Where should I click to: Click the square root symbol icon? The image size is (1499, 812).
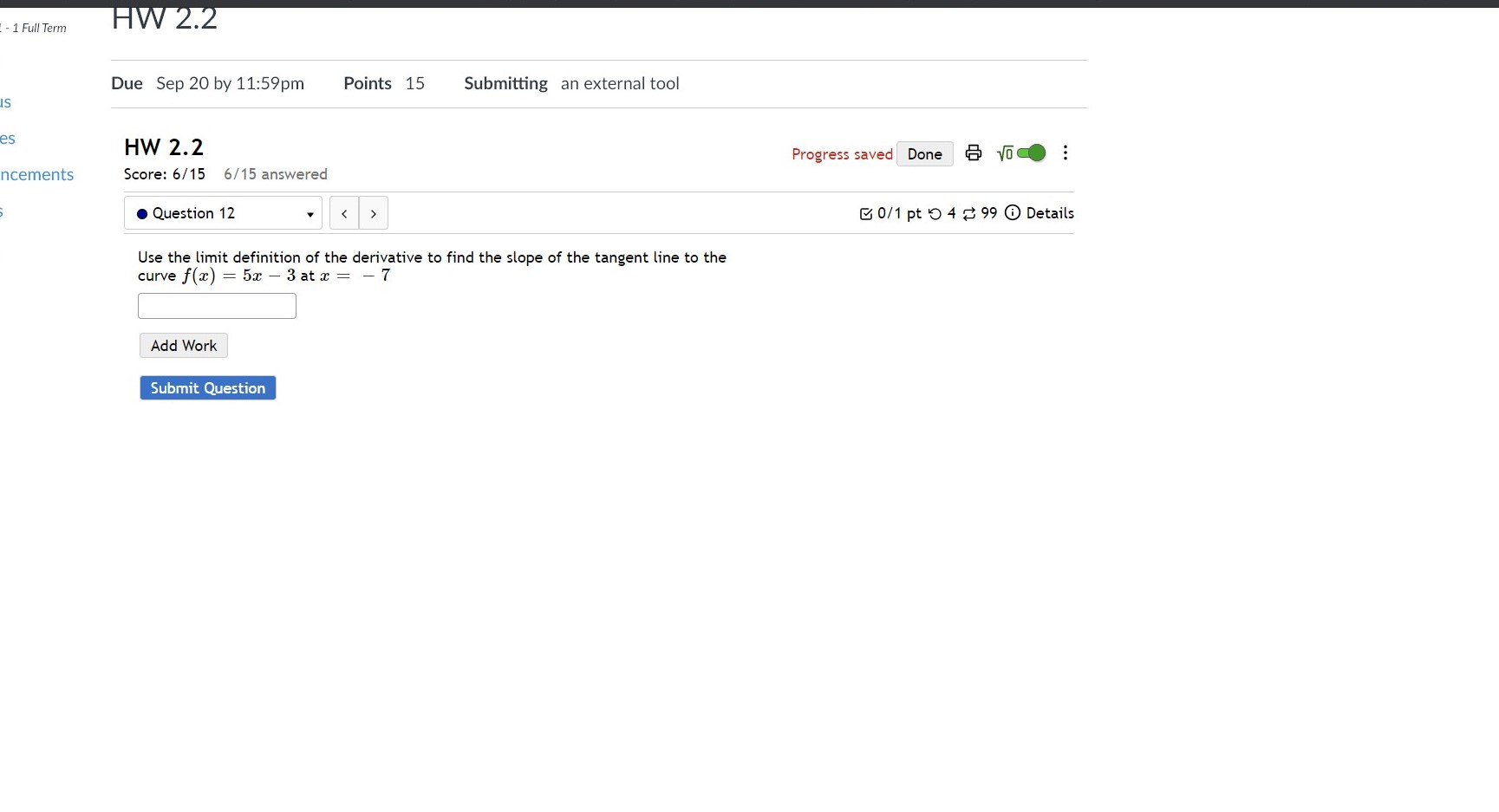[1005, 153]
